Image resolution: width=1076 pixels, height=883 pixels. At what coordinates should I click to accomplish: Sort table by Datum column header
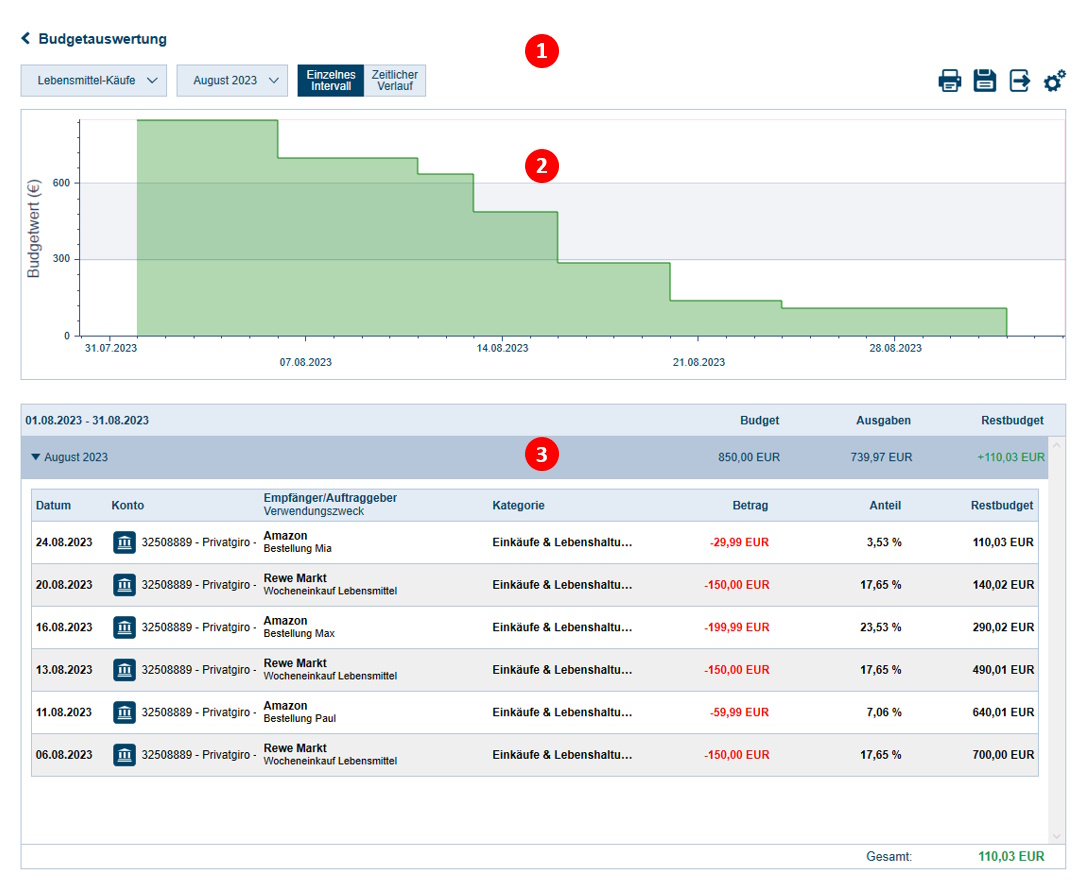54,506
